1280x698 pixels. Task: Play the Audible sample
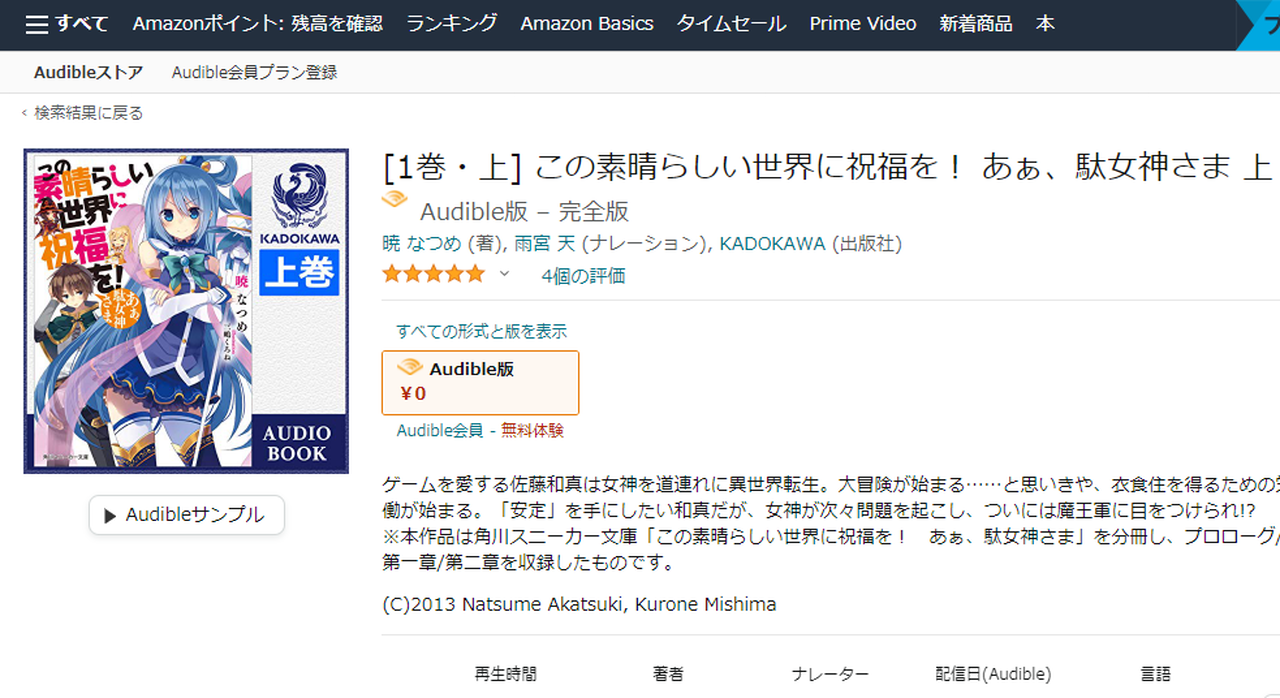click(x=187, y=515)
